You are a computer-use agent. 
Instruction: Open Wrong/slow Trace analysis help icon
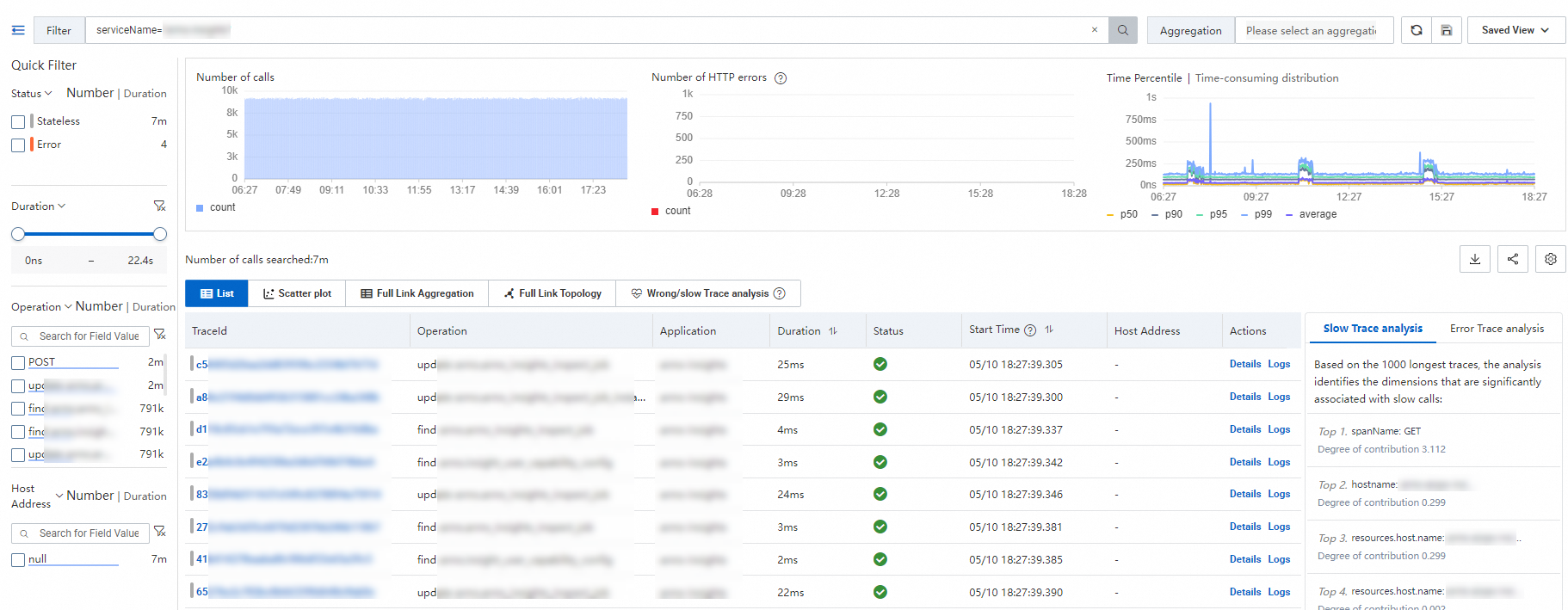[x=780, y=293]
